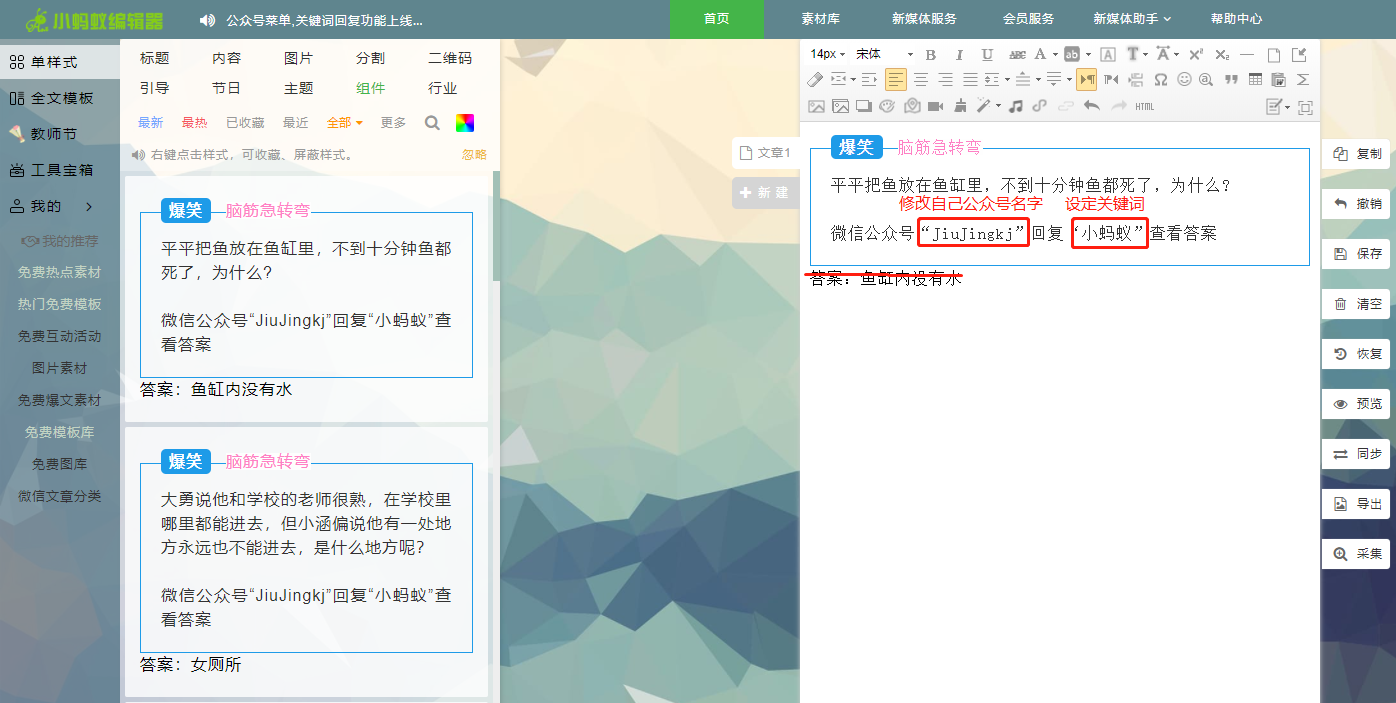The width and height of the screenshot is (1396, 703).
Task: Insert a blockquote
Action: (x=1231, y=79)
